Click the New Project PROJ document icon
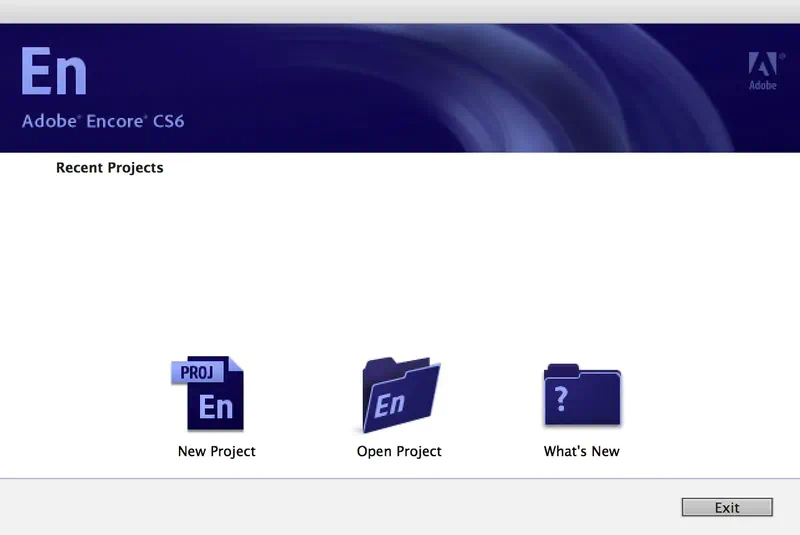800x535 pixels. pyautogui.click(x=208, y=393)
